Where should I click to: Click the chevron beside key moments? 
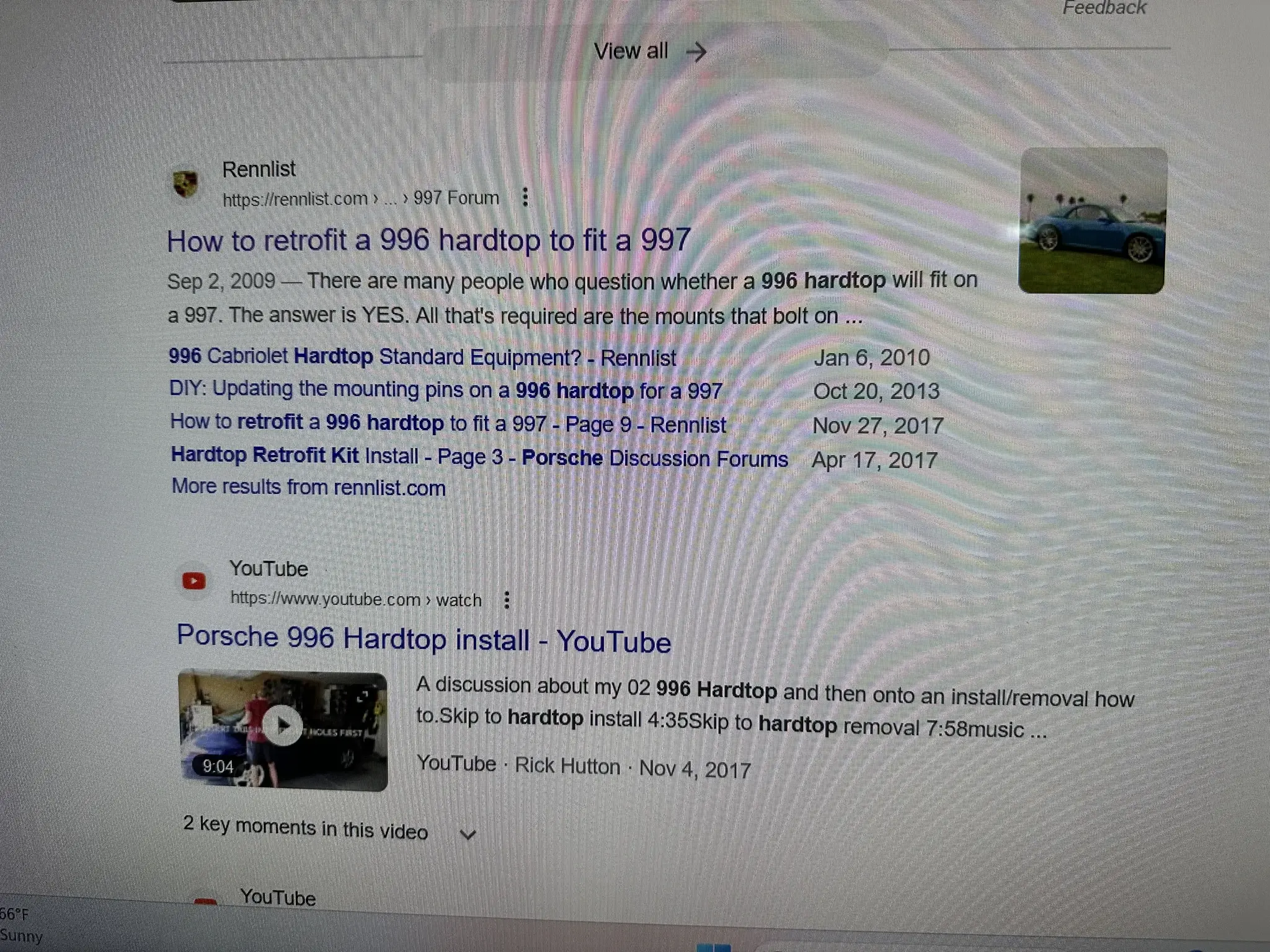468,834
